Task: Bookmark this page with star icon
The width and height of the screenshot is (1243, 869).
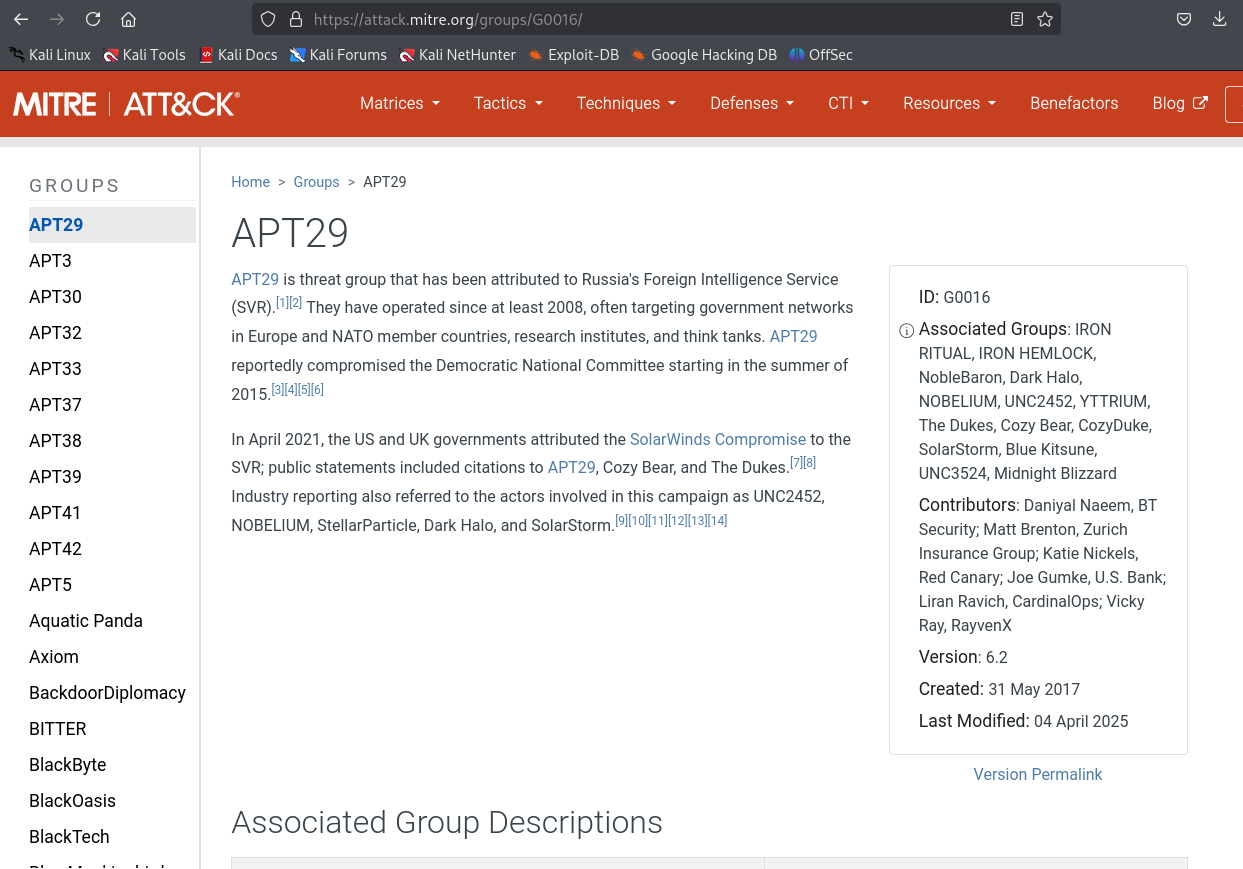Action: click(x=1045, y=19)
